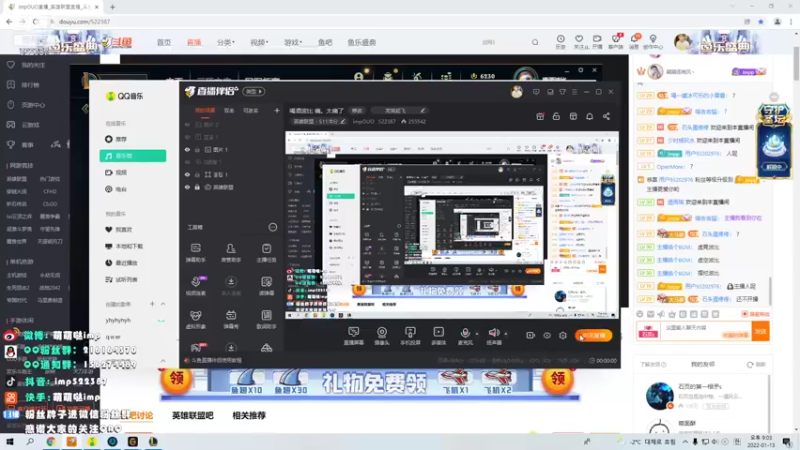Open the camera source icon
Image resolution: width=800 pixels, height=450 pixels.
click(382, 333)
